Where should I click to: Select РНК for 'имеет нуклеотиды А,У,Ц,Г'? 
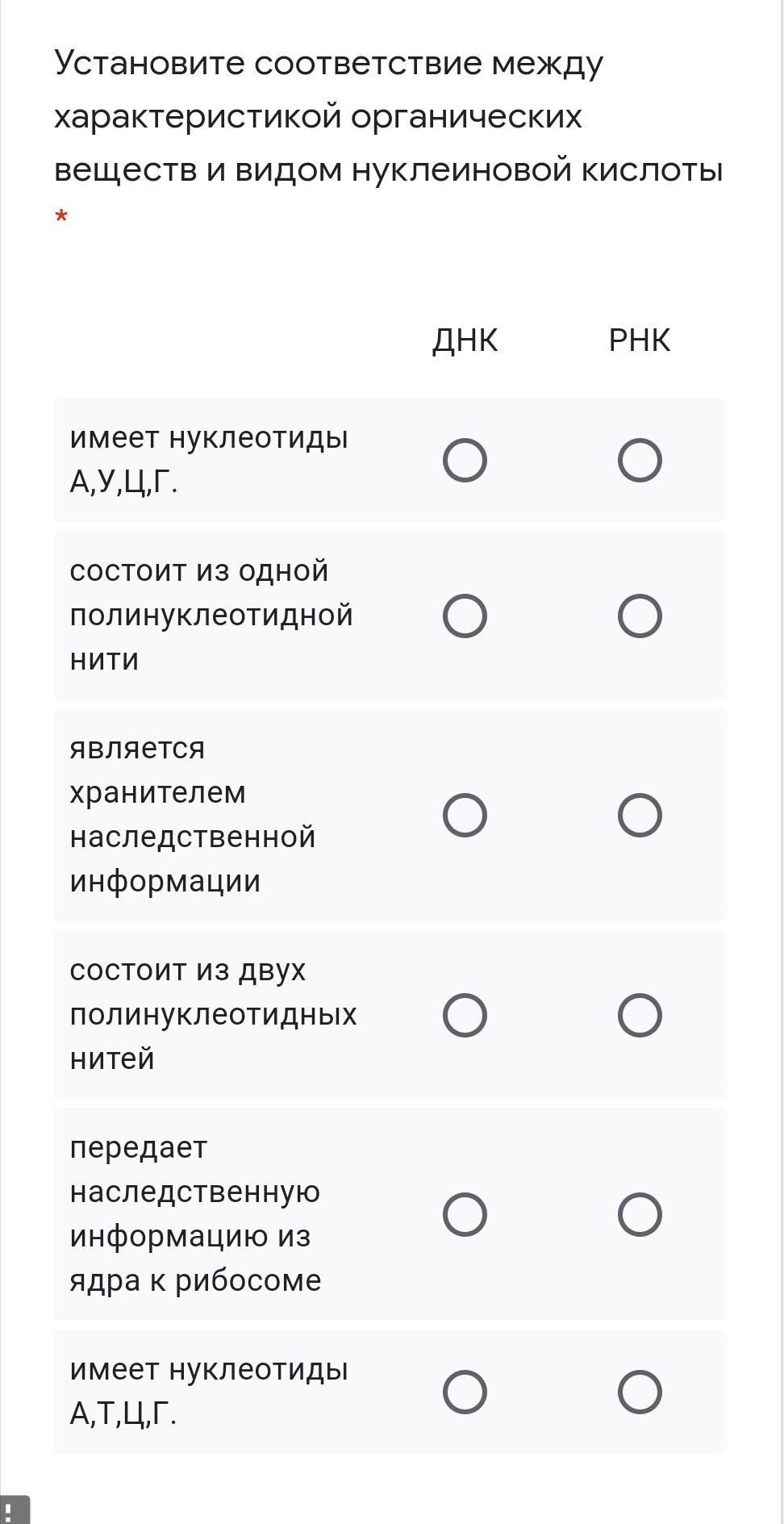640,461
